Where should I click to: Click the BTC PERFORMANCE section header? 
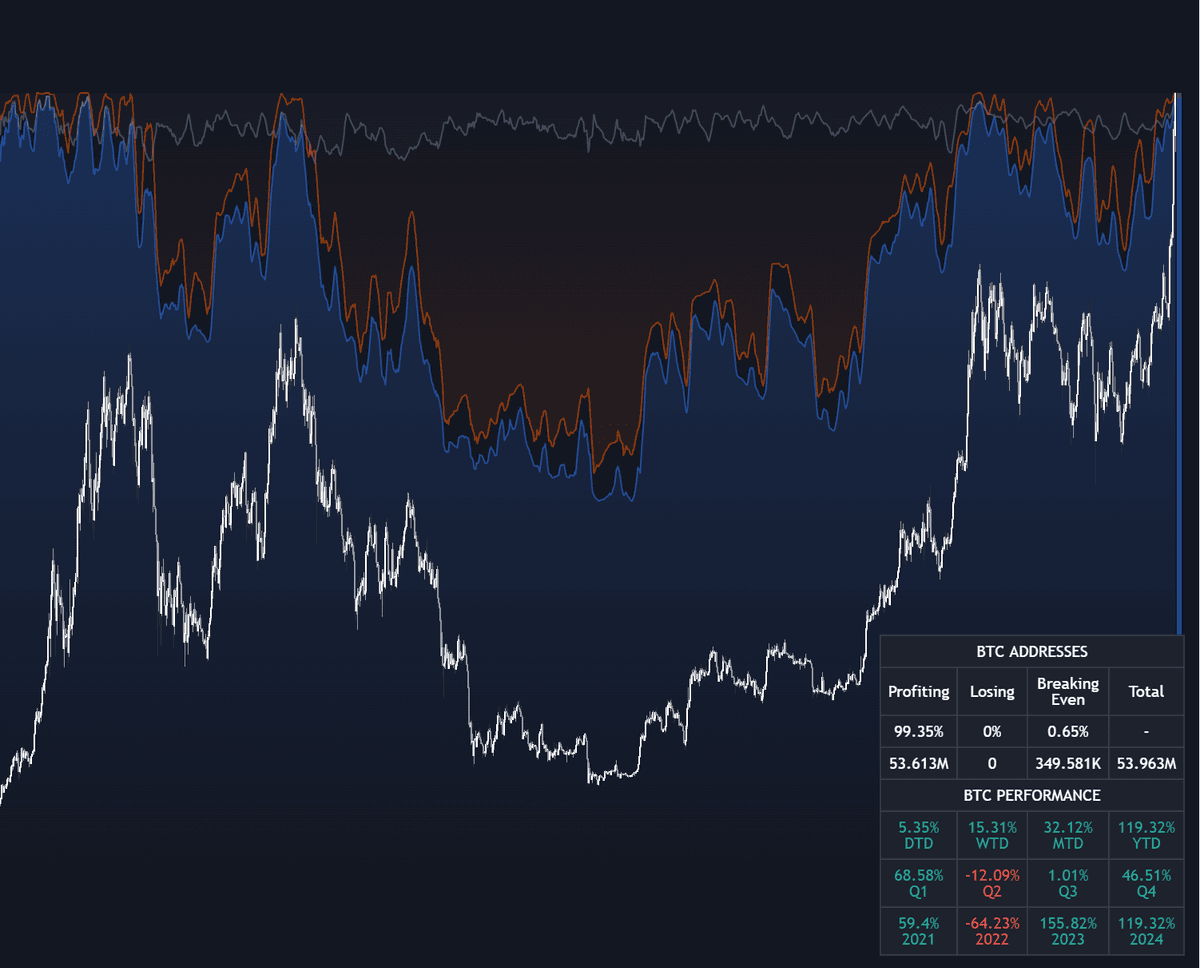click(x=1031, y=796)
